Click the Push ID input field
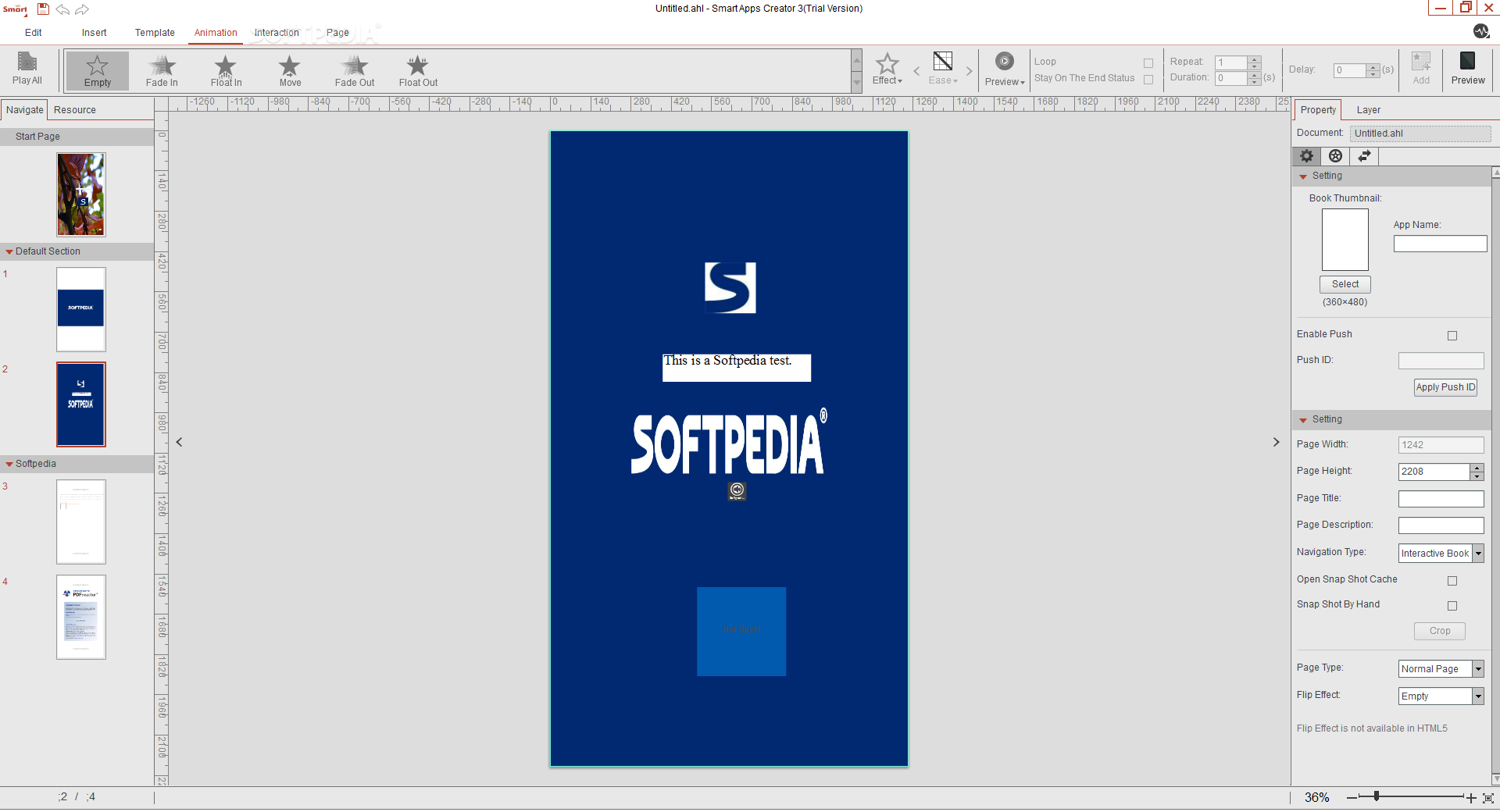Image resolution: width=1500 pixels, height=812 pixels. pyautogui.click(x=1441, y=361)
